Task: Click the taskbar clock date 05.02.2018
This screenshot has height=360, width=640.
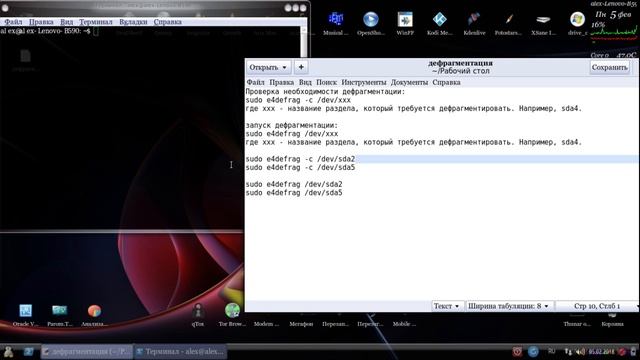Action: pos(602,351)
